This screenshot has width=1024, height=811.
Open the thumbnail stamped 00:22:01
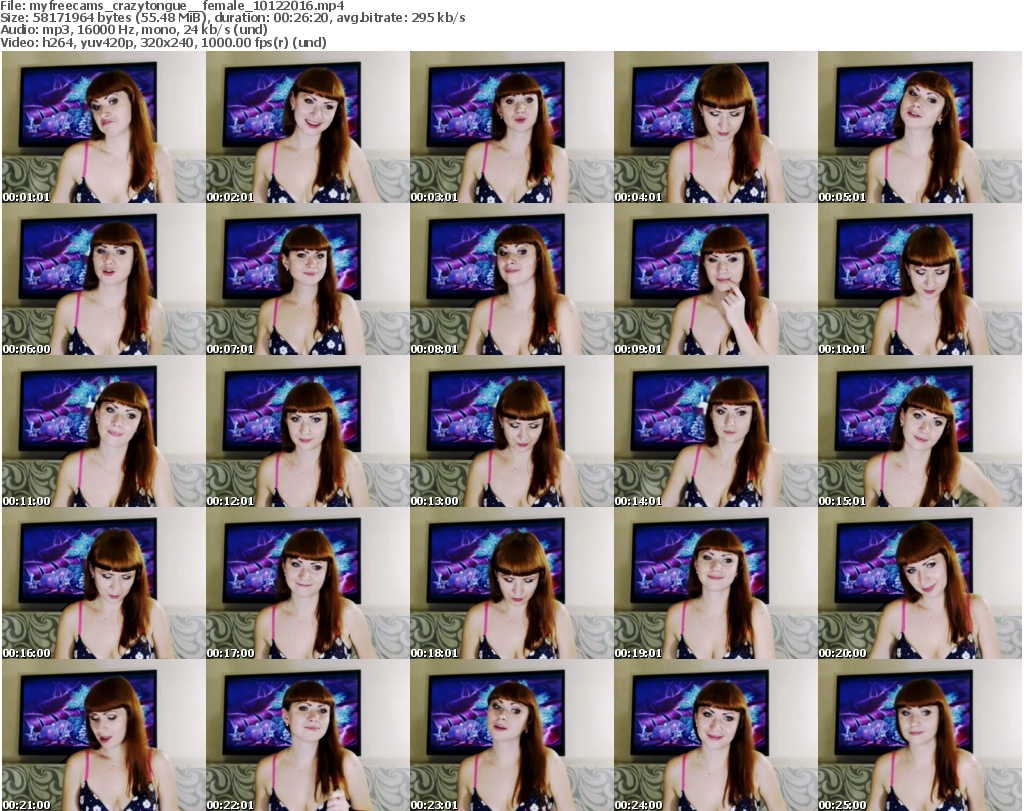pos(308,735)
